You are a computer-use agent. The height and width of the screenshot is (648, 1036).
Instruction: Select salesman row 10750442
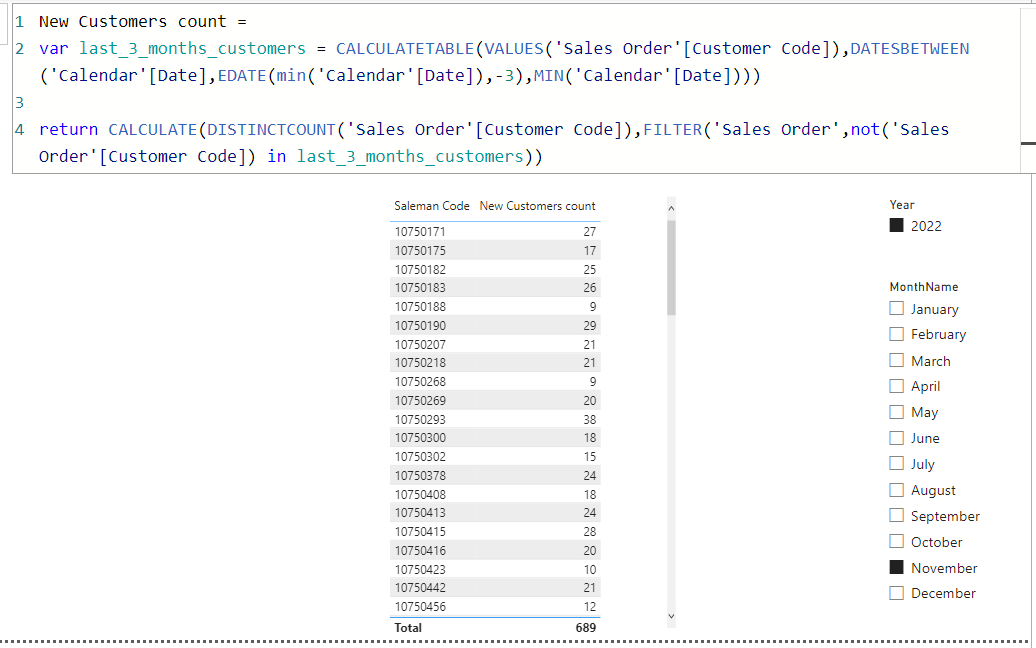tap(495, 588)
